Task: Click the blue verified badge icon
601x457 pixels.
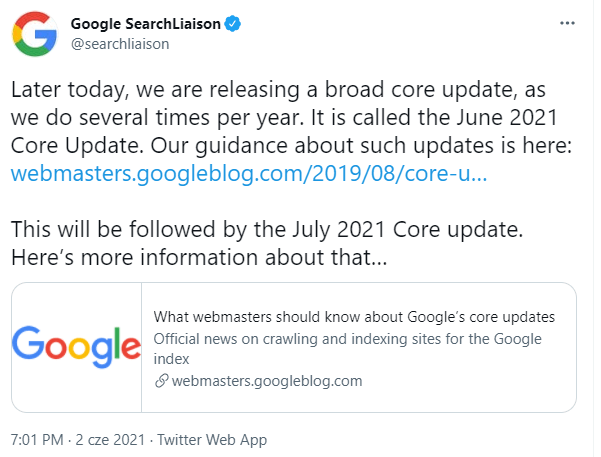Action: [x=232, y=24]
